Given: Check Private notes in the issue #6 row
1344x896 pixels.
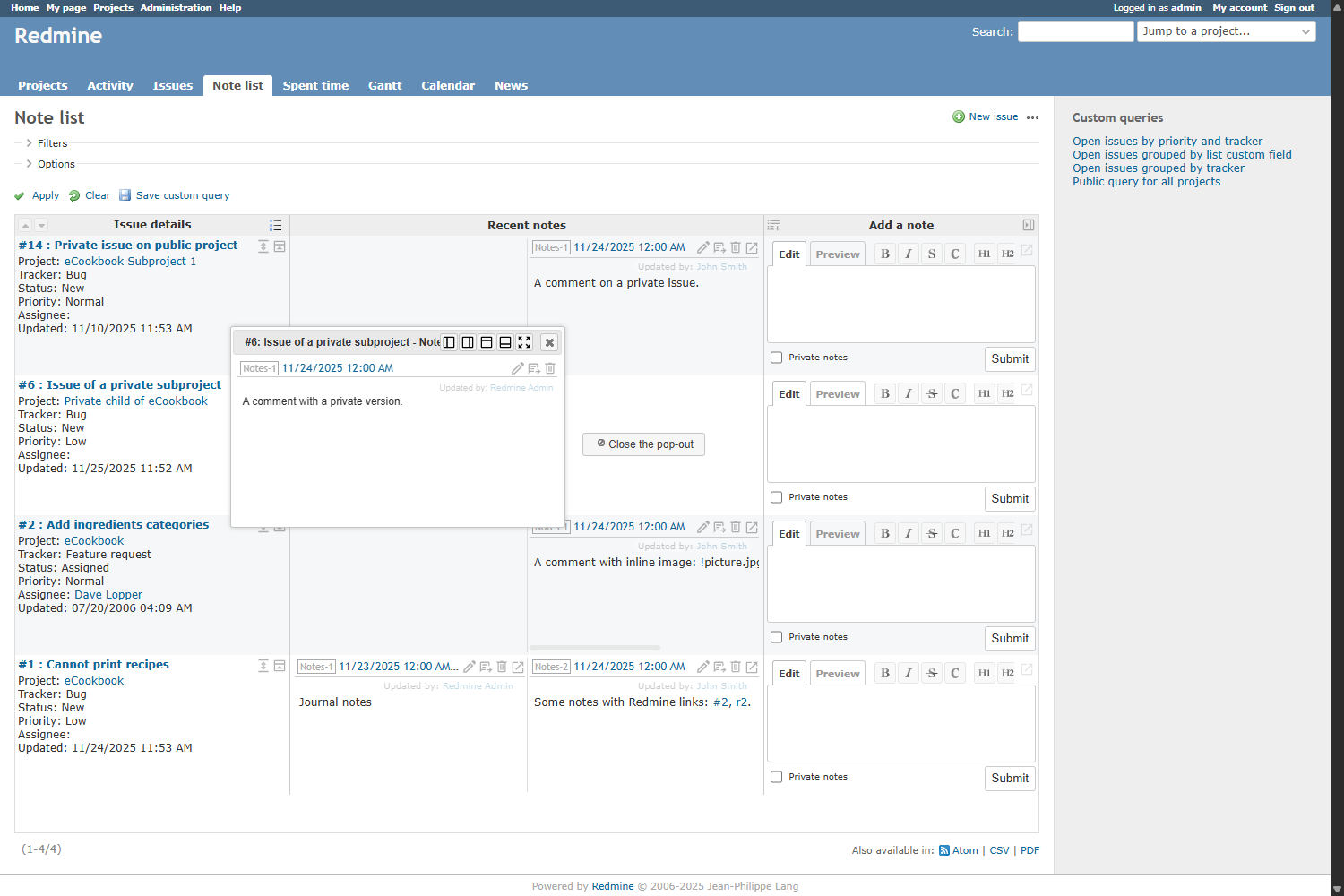Looking at the screenshot, I should pos(777,497).
